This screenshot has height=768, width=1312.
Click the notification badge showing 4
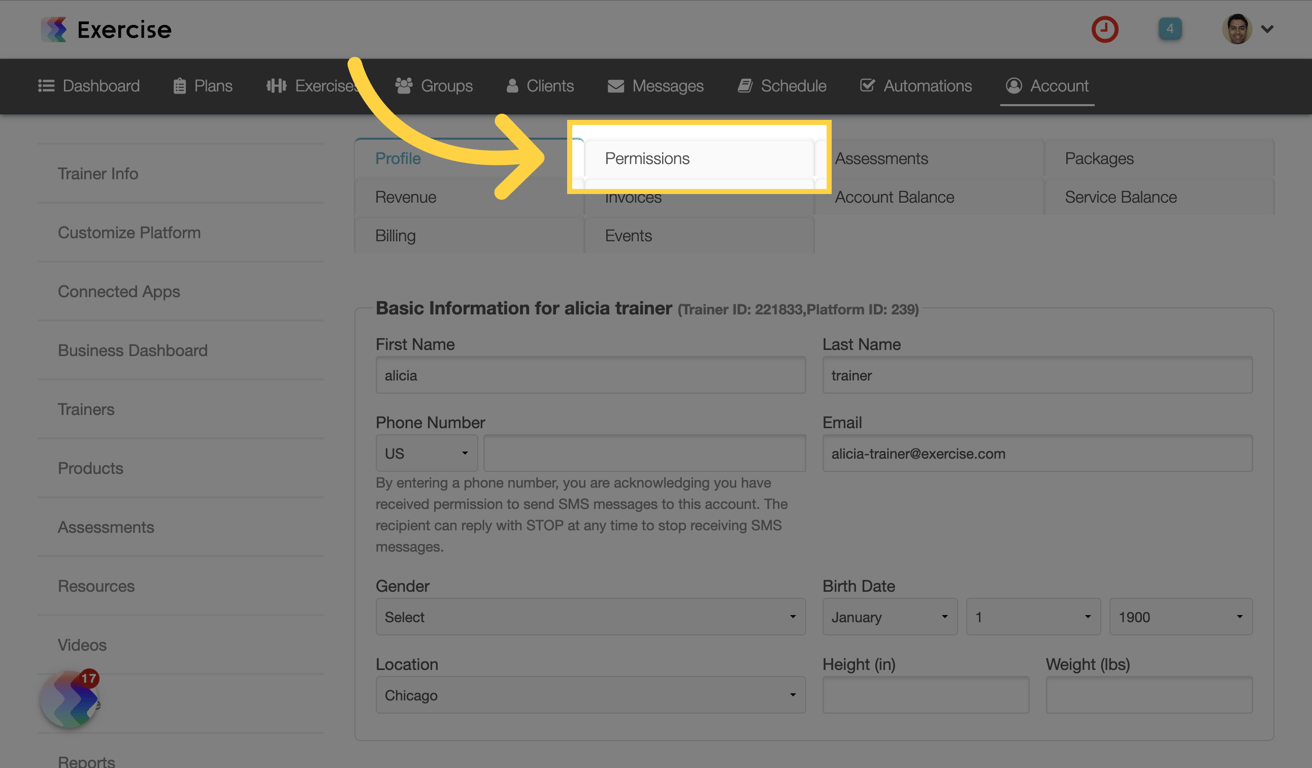click(x=1170, y=29)
